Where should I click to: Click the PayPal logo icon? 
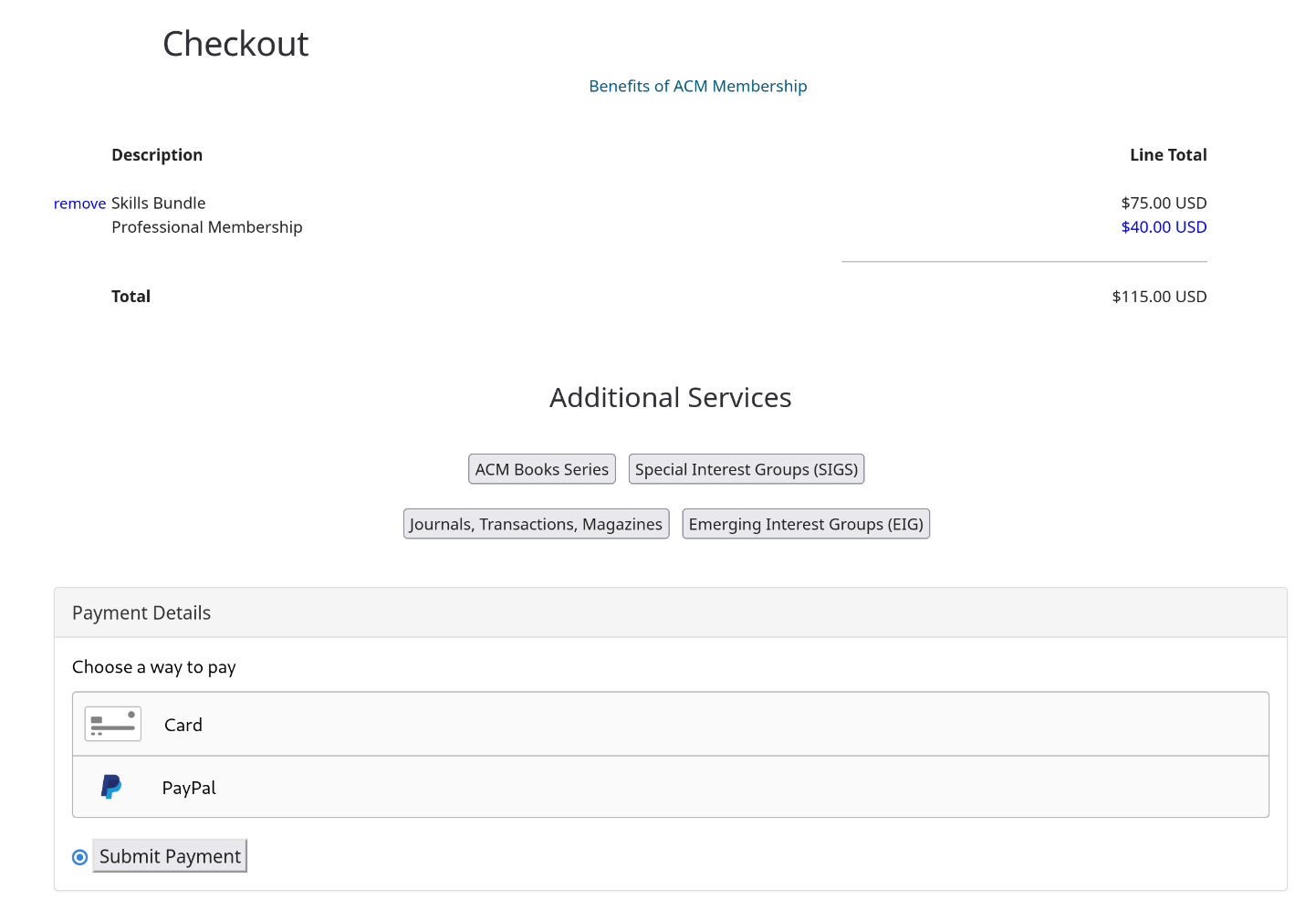point(111,787)
